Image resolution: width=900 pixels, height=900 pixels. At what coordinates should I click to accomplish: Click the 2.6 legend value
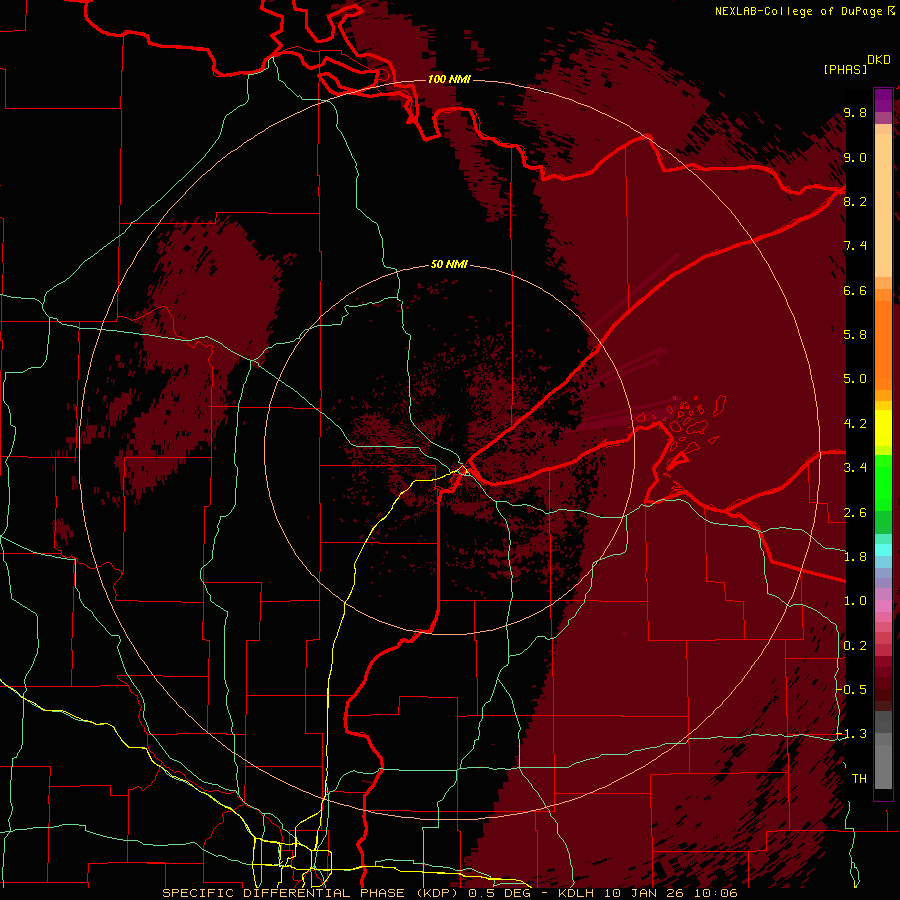[x=855, y=513]
